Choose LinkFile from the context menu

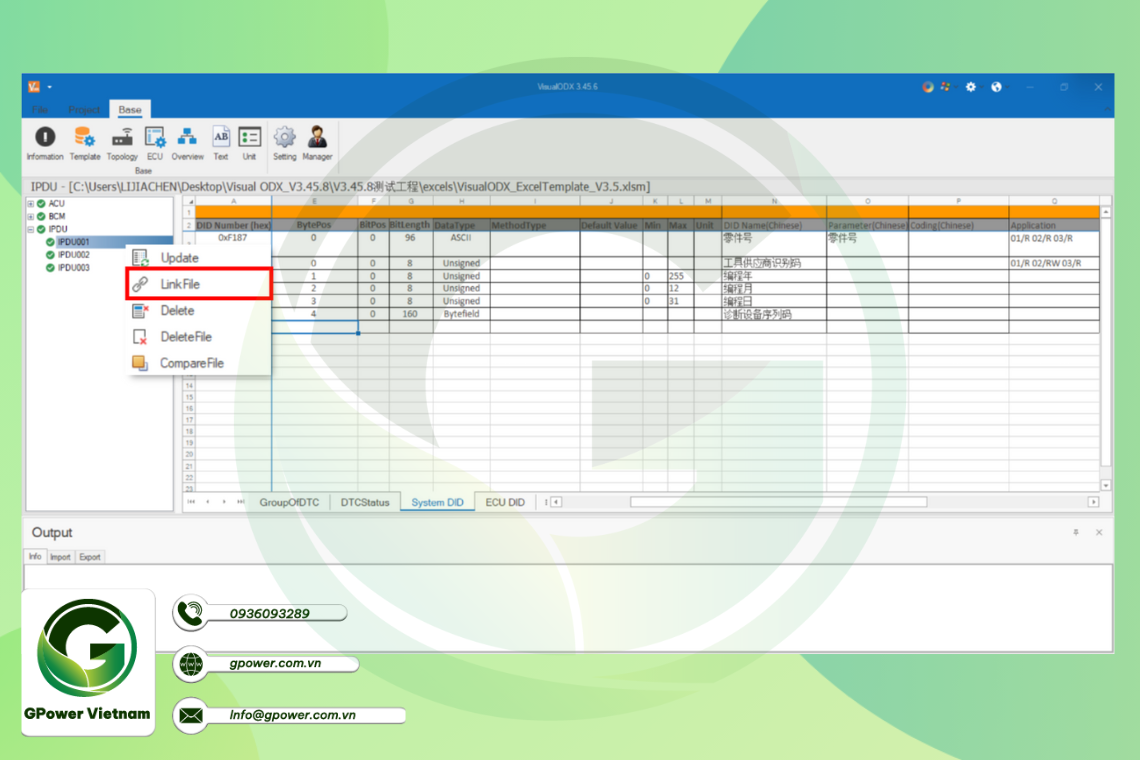click(198, 284)
